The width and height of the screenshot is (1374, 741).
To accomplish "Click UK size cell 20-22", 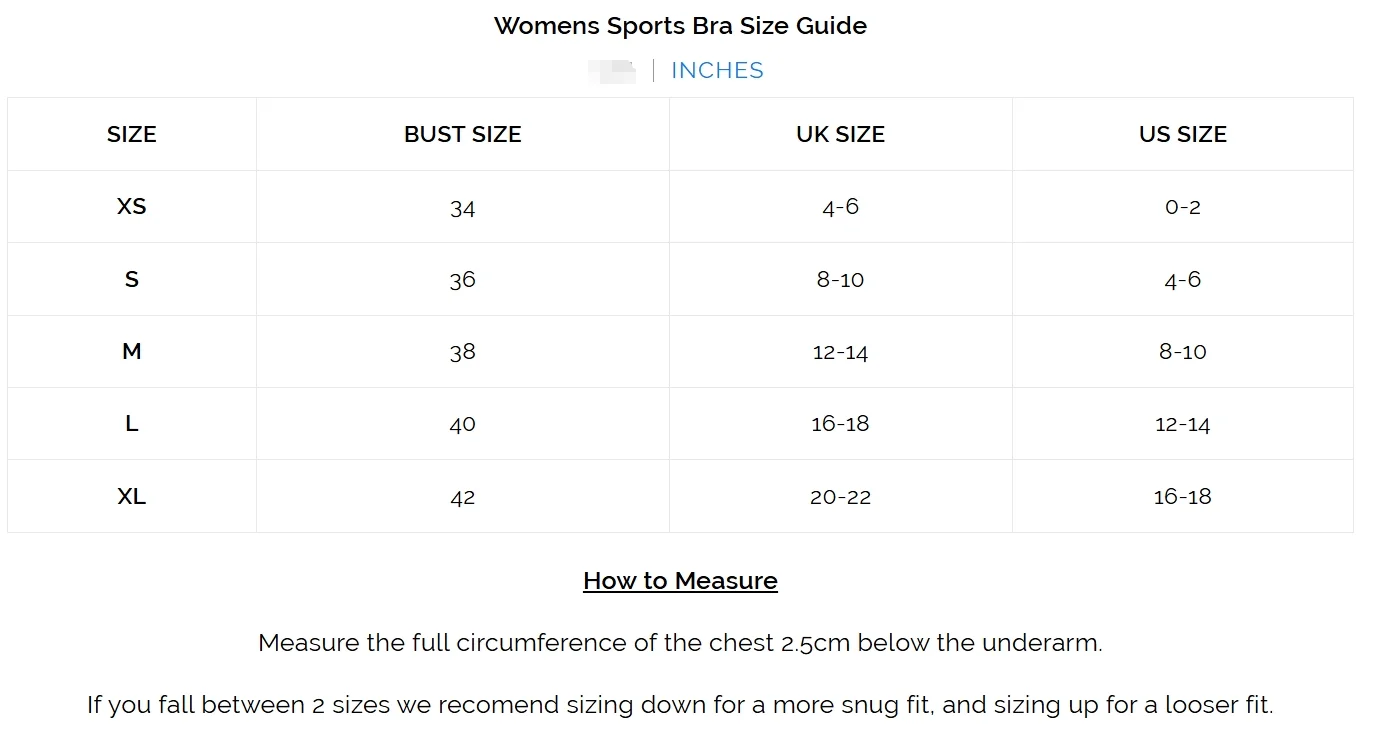I will 840,497.
